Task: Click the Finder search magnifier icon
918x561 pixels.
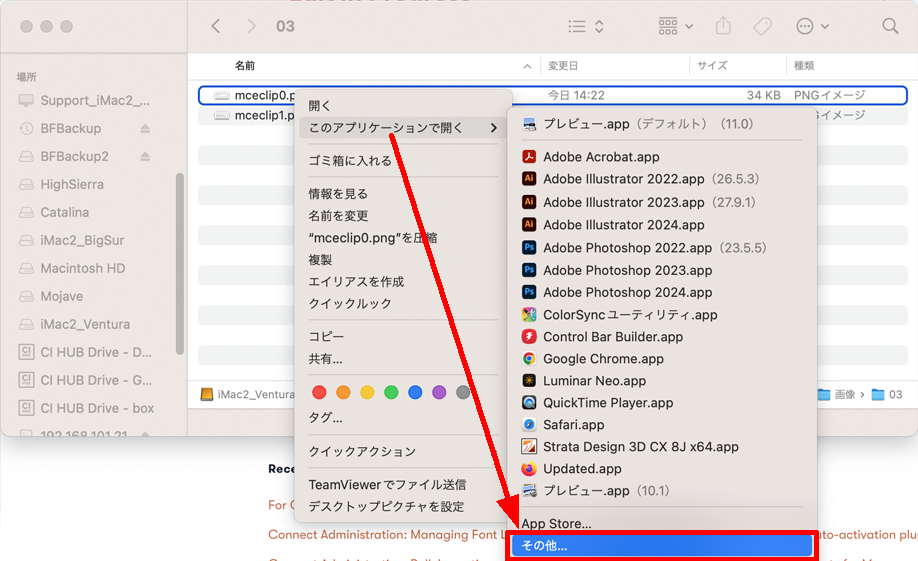Action: (890, 26)
